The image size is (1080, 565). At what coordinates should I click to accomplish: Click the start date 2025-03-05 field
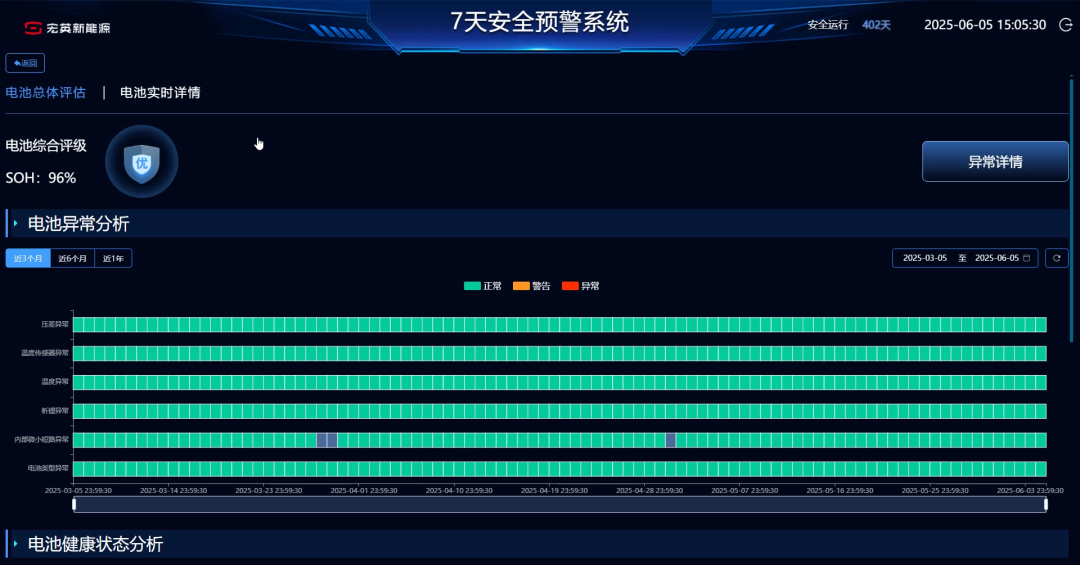point(924,258)
